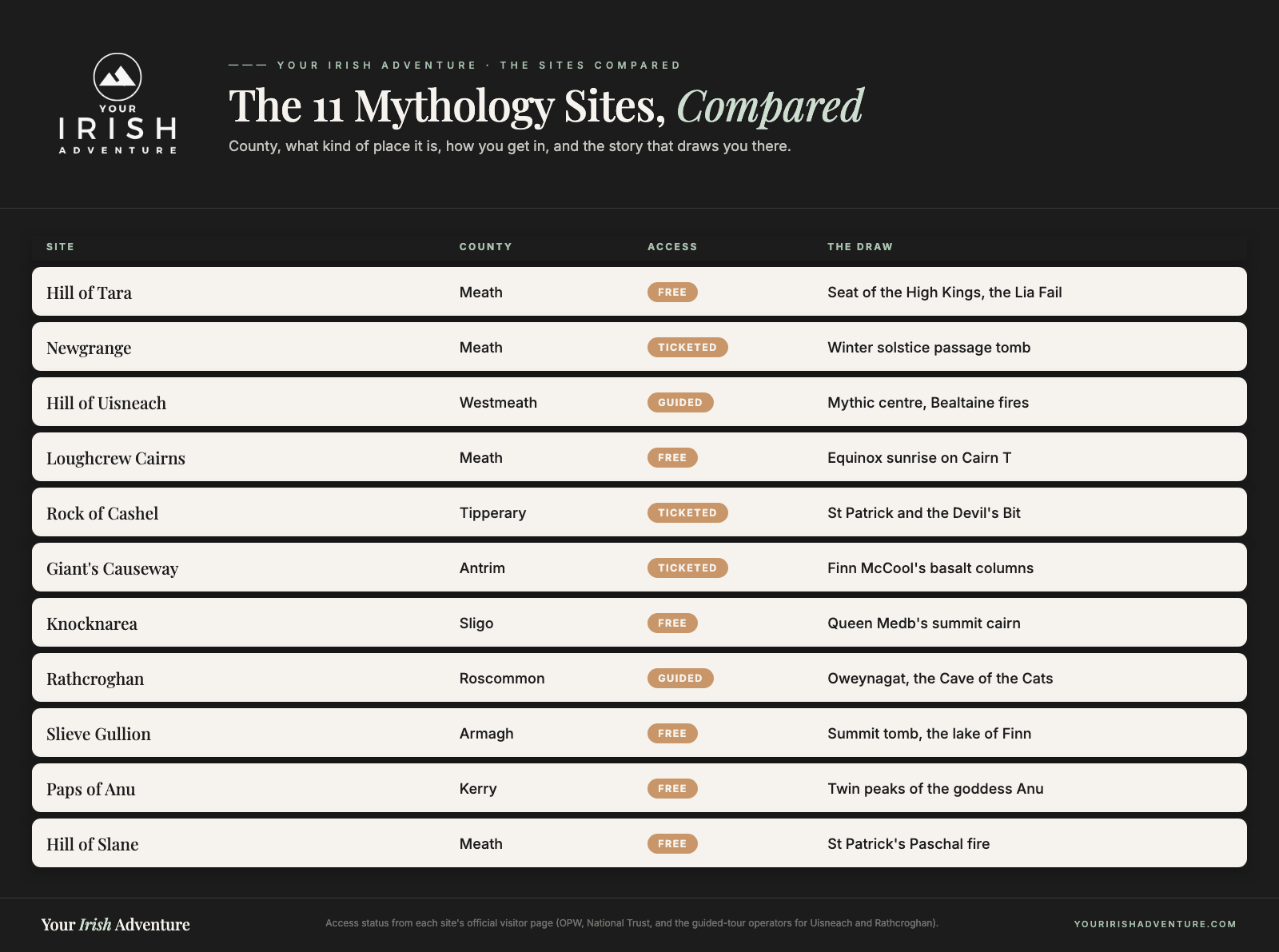Image resolution: width=1279 pixels, height=952 pixels.
Task: Click the COUNTY column header
Action: pyautogui.click(x=485, y=247)
